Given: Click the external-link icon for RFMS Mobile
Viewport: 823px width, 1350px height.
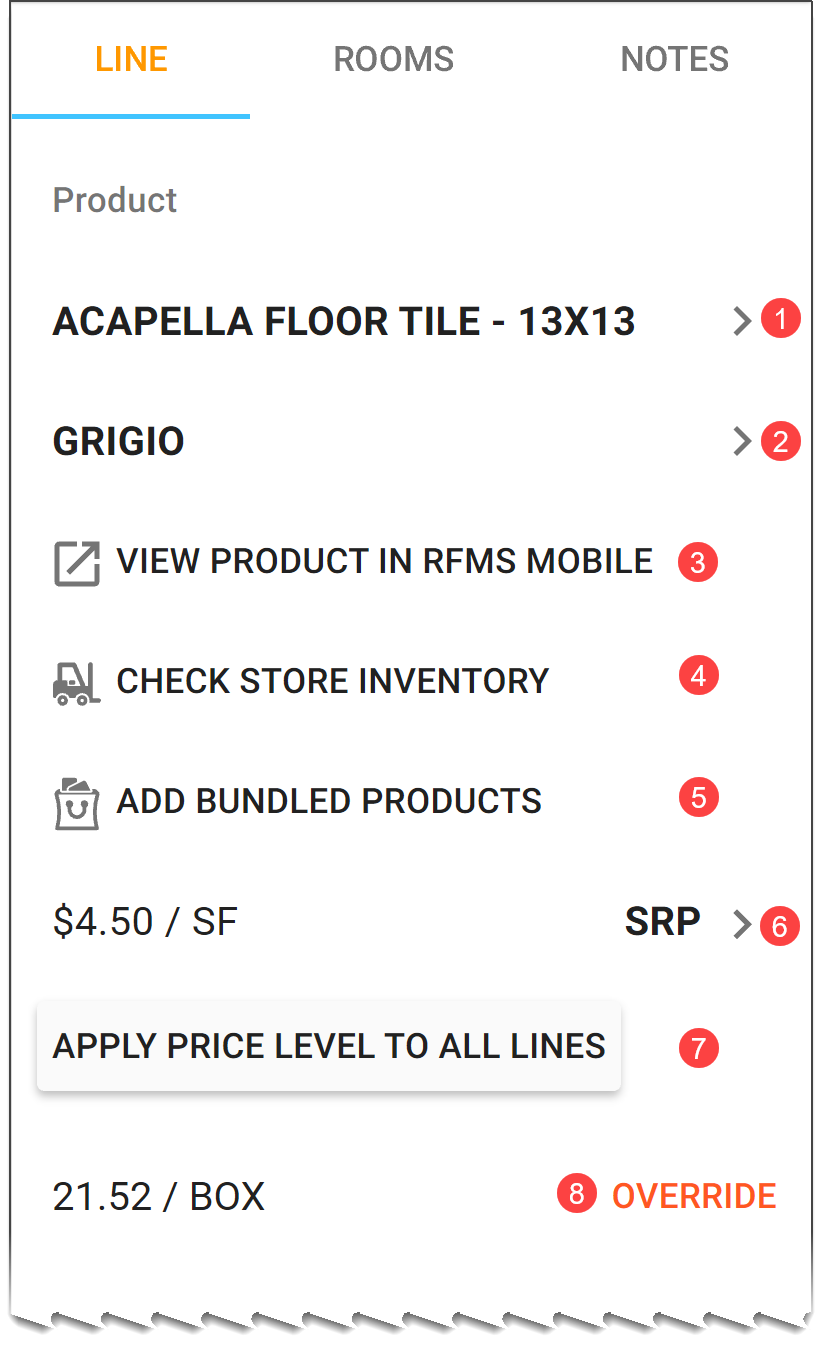Looking at the screenshot, I should (76, 563).
